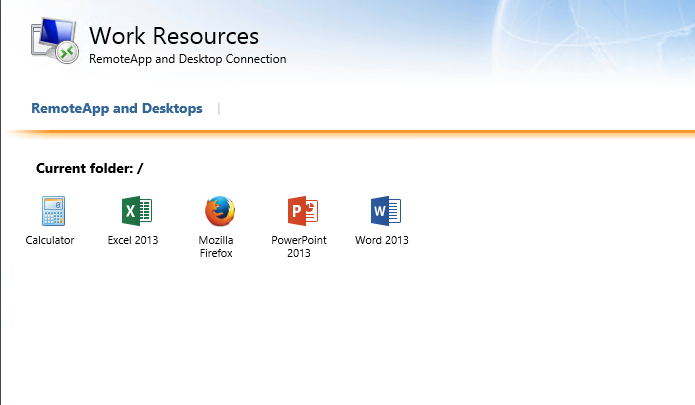695x405 pixels.
Task: Open the Excel 2013 green icon
Action: (x=134, y=211)
